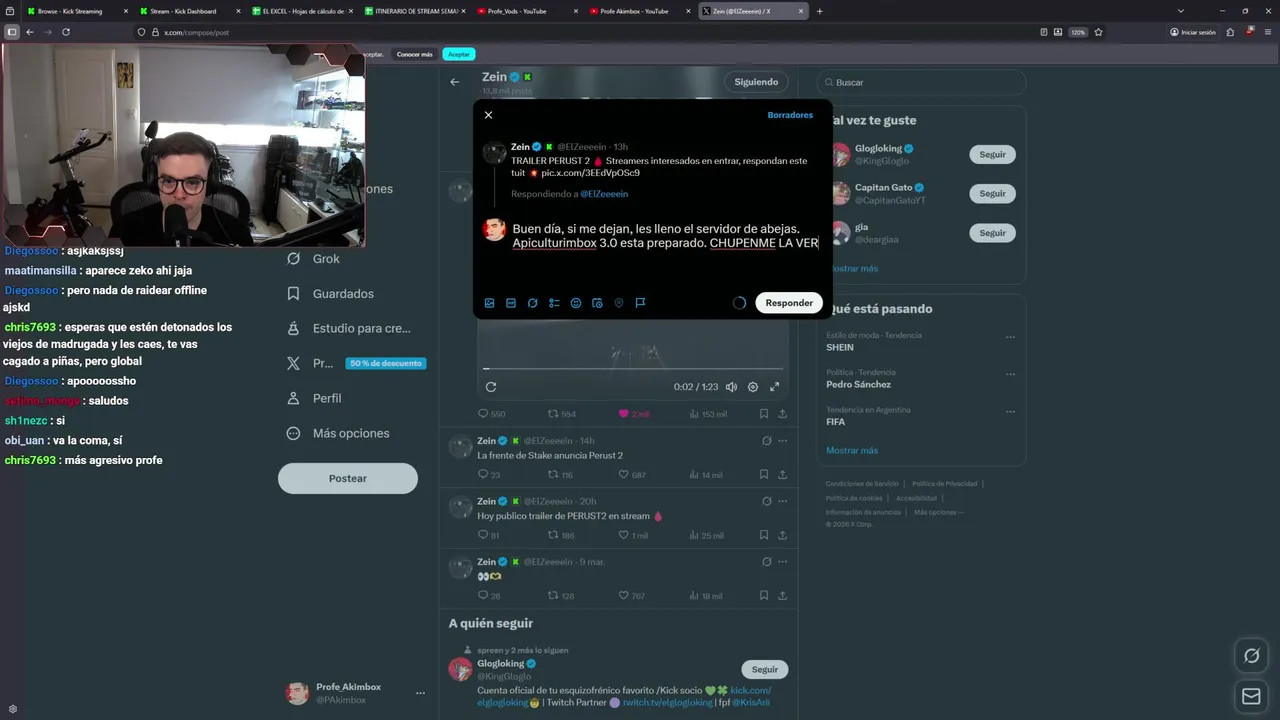1280x720 pixels.
Task: Follow Glogloking in suggestions panel
Action: [992, 154]
